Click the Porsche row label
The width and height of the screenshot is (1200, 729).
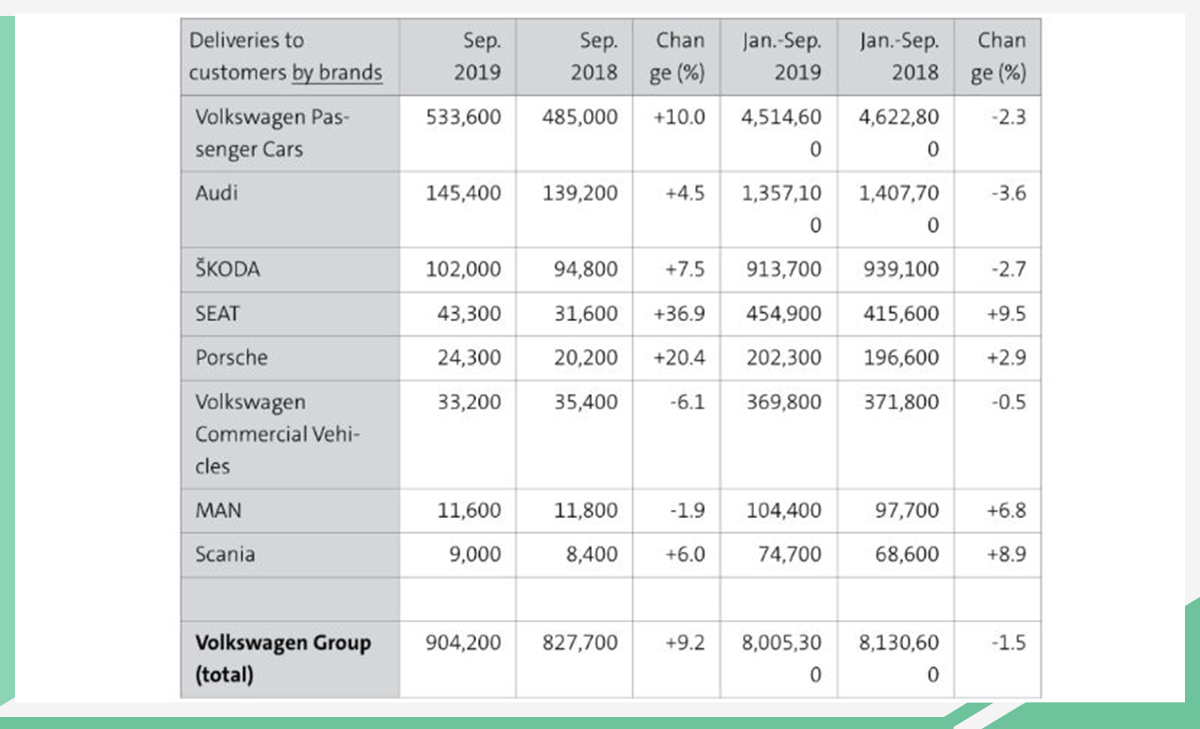[x=231, y=357]
